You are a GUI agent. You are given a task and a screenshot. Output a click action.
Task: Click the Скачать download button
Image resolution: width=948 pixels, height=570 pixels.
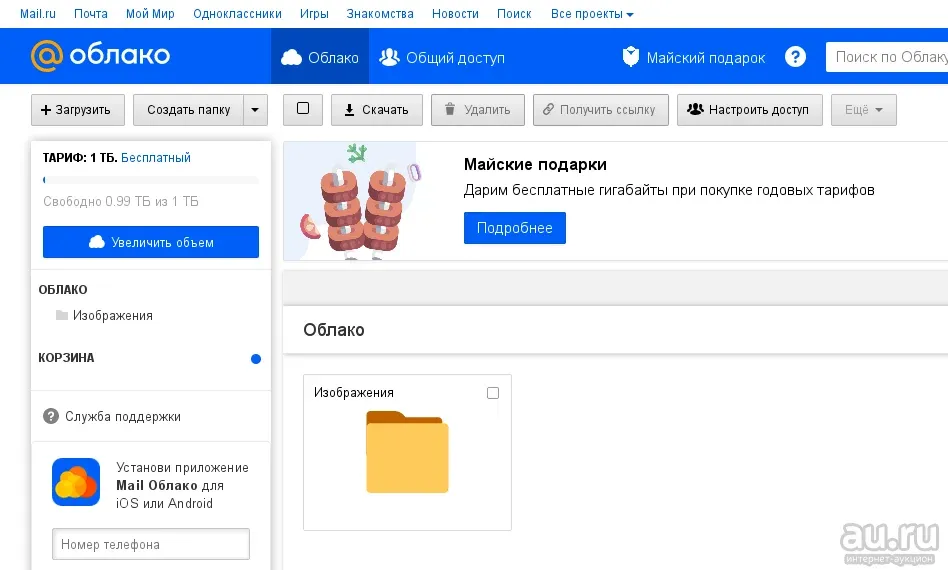[x=377, y=110]
